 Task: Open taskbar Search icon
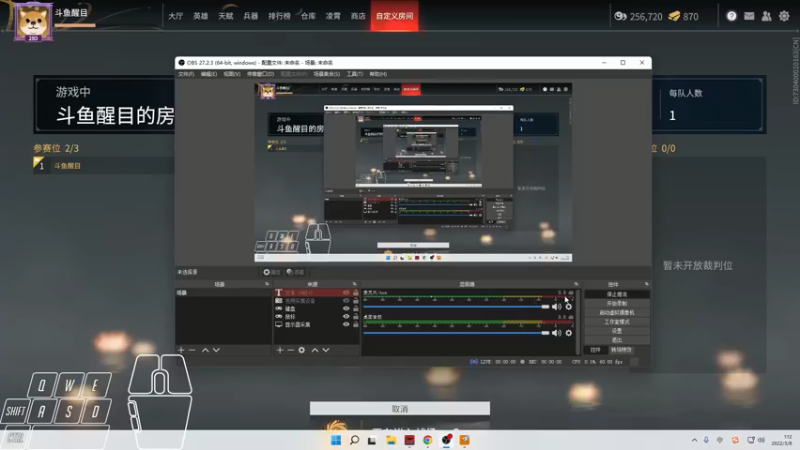[x=354, y=440]
